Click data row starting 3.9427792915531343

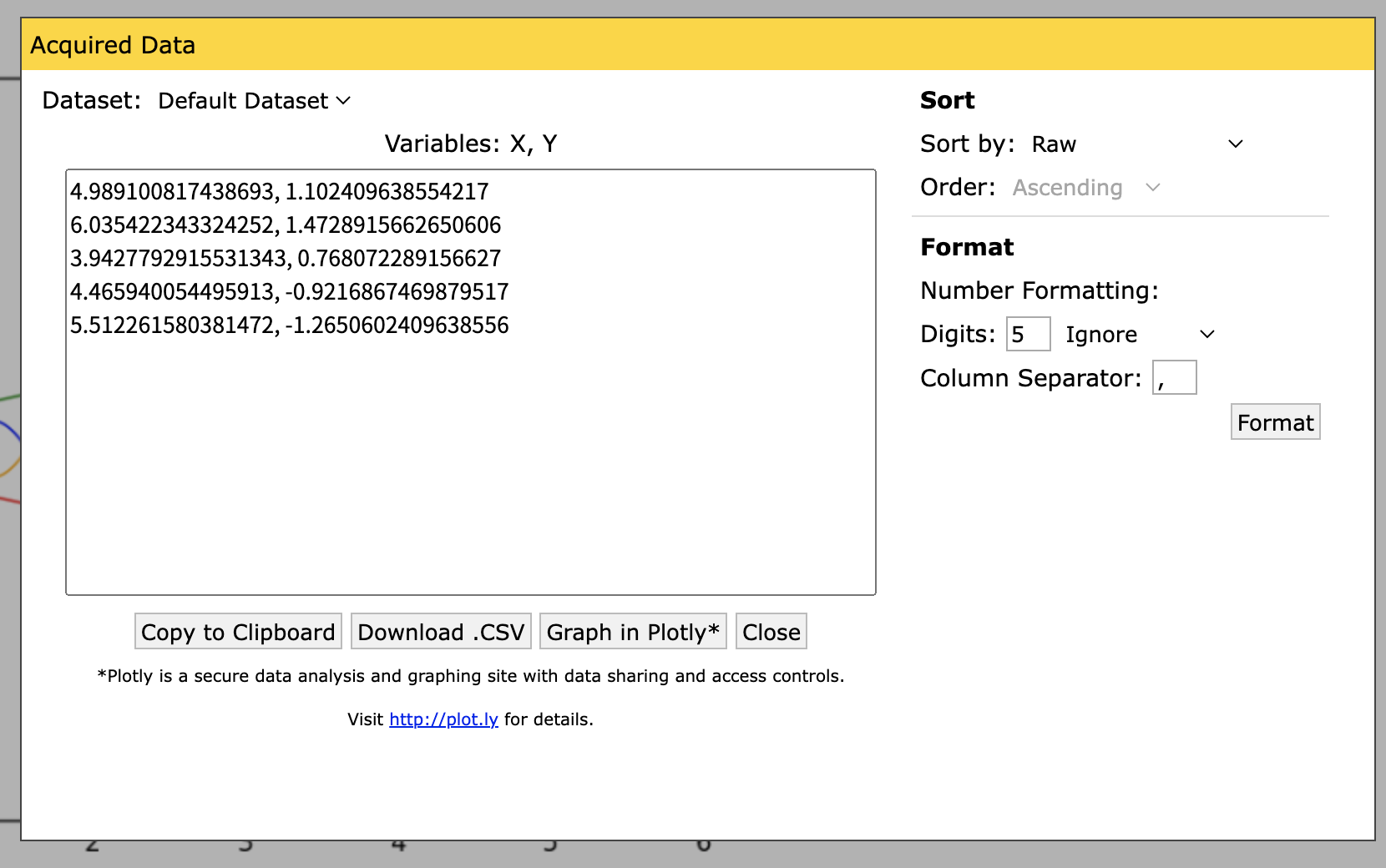[x=286, y=259]
